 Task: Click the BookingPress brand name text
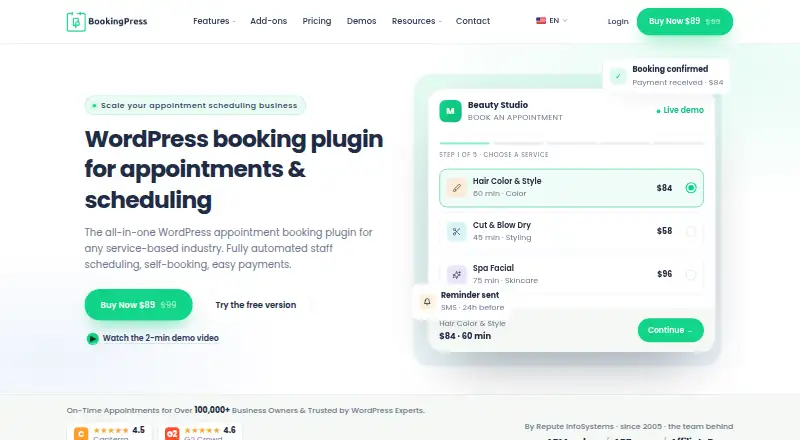(118, 21)
